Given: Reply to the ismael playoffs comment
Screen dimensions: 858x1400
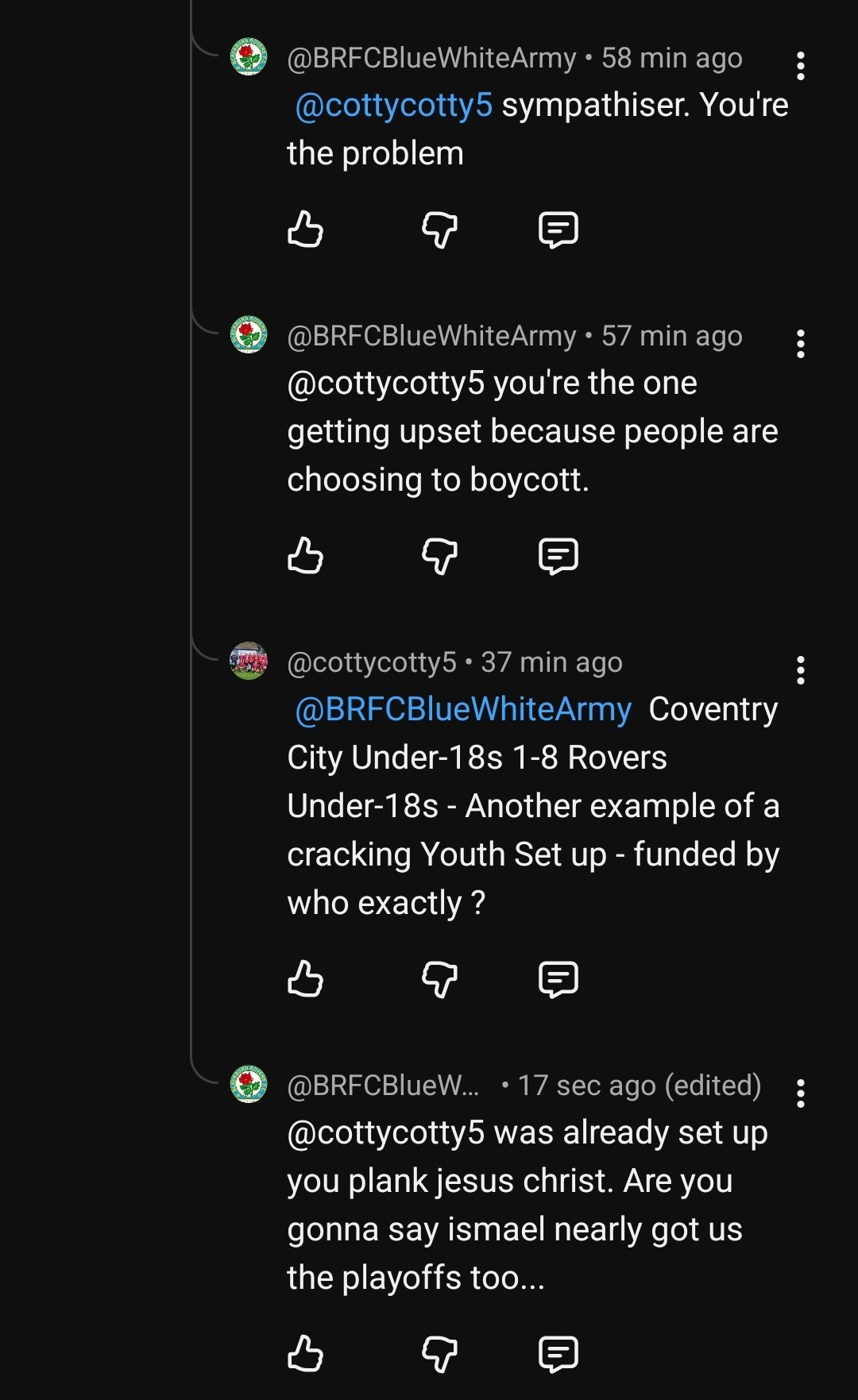Looking at the screenshot, I should click(558, 1353).
